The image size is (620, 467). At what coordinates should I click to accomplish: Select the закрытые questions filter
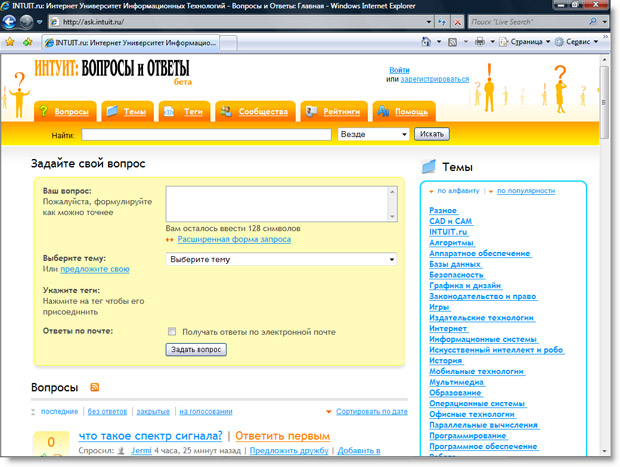coord(153,412)
